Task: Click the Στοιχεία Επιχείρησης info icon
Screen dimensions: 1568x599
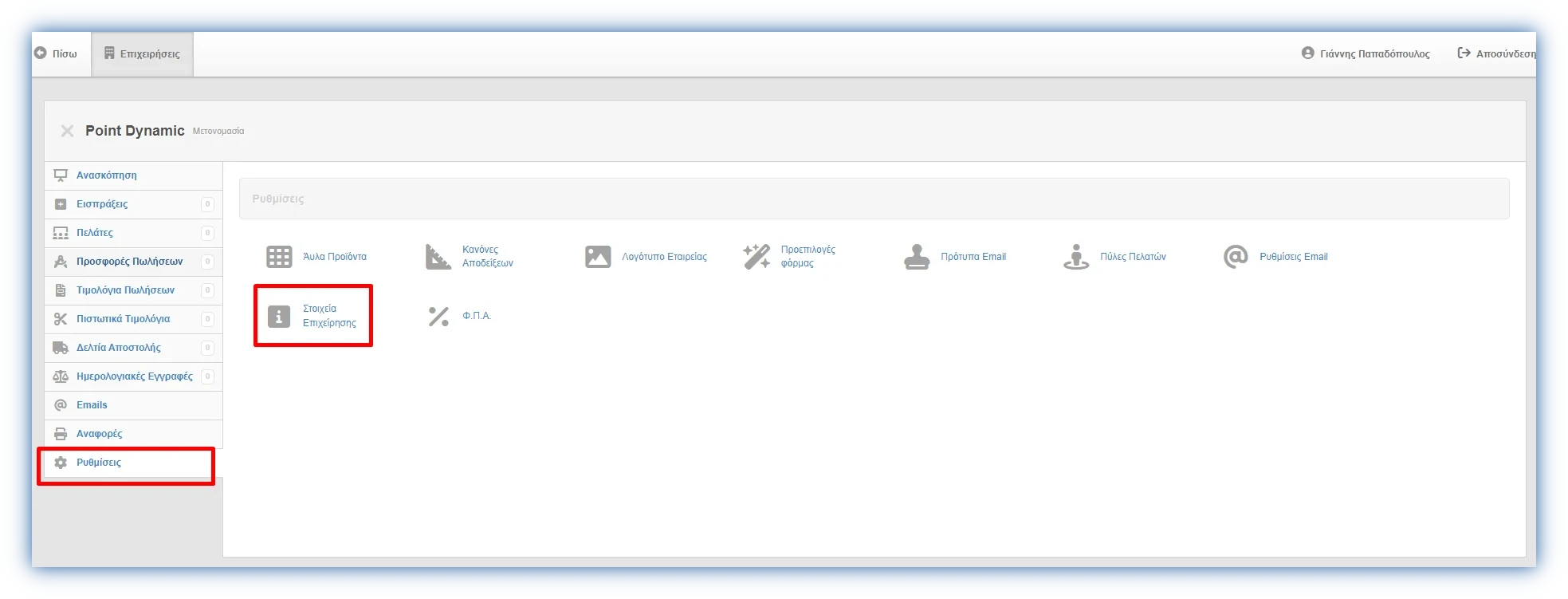Action: point(279,317)
